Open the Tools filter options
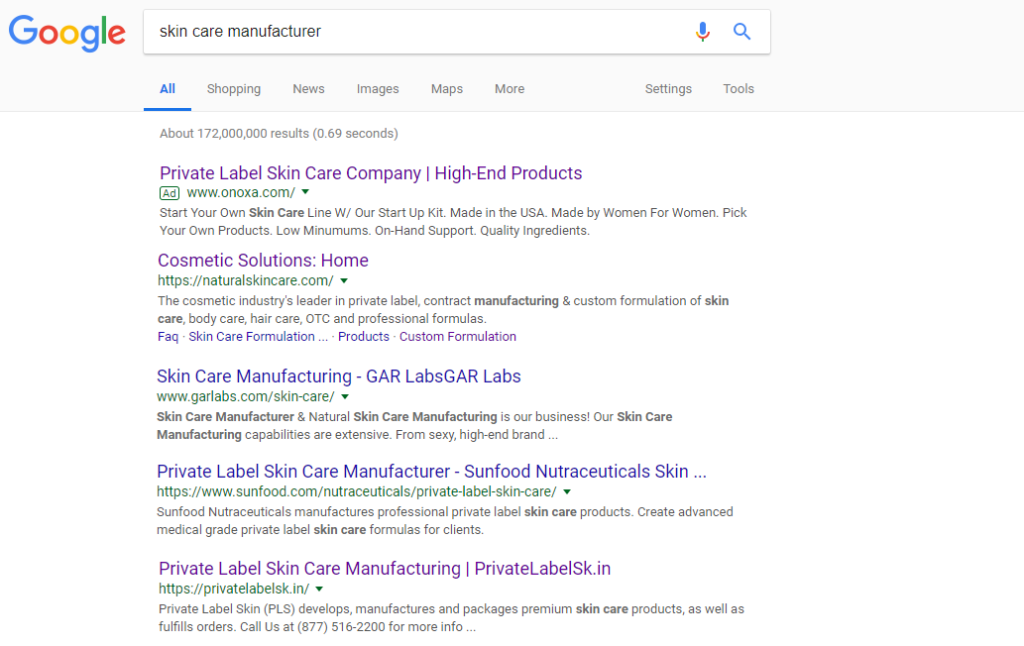Image resolution: width=1024 pixels, height=646 pixels. pyautogui.click(x=738, y=89)
